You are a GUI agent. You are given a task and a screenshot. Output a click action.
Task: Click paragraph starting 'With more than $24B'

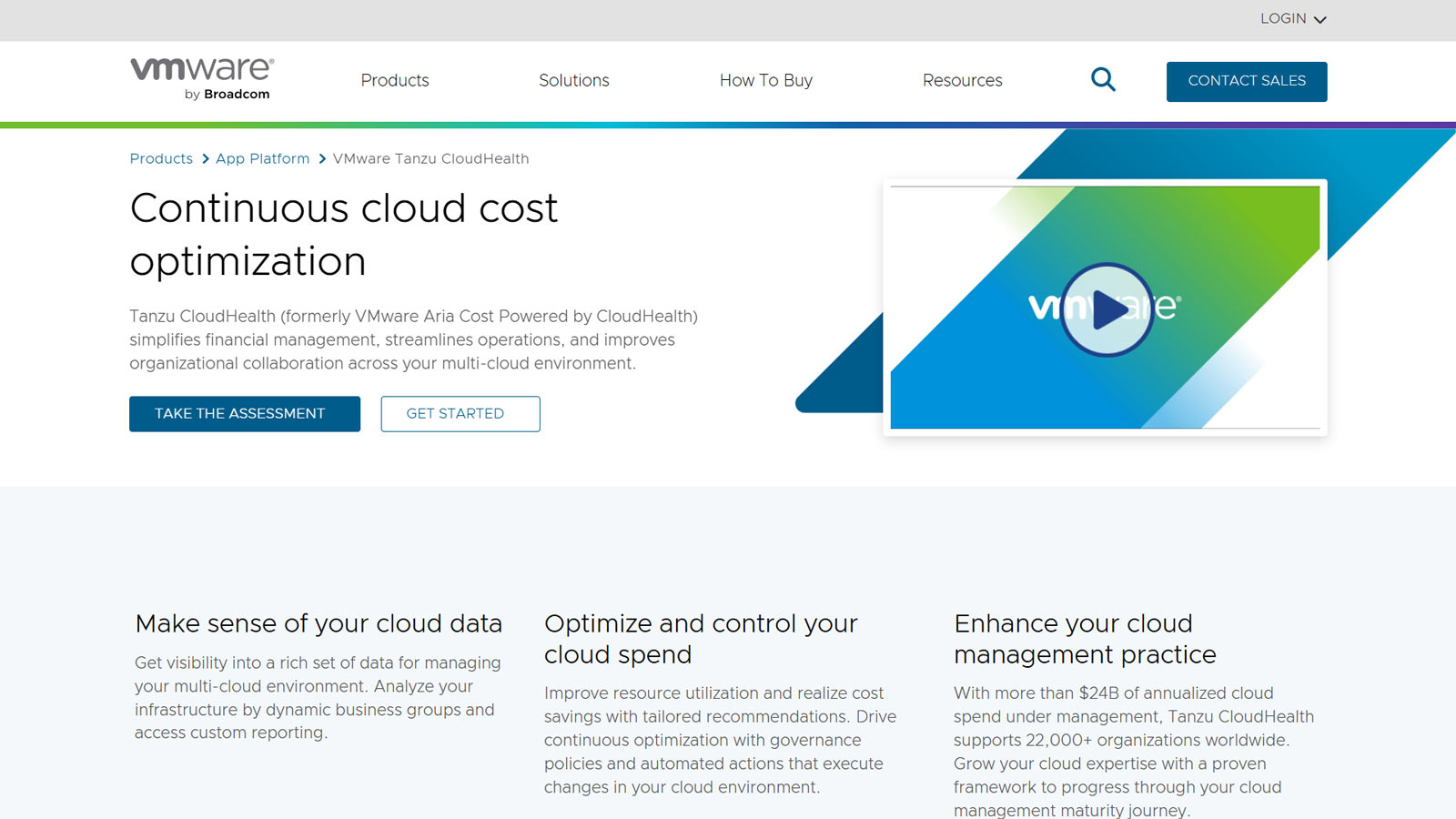click(x=1134, y=752)
